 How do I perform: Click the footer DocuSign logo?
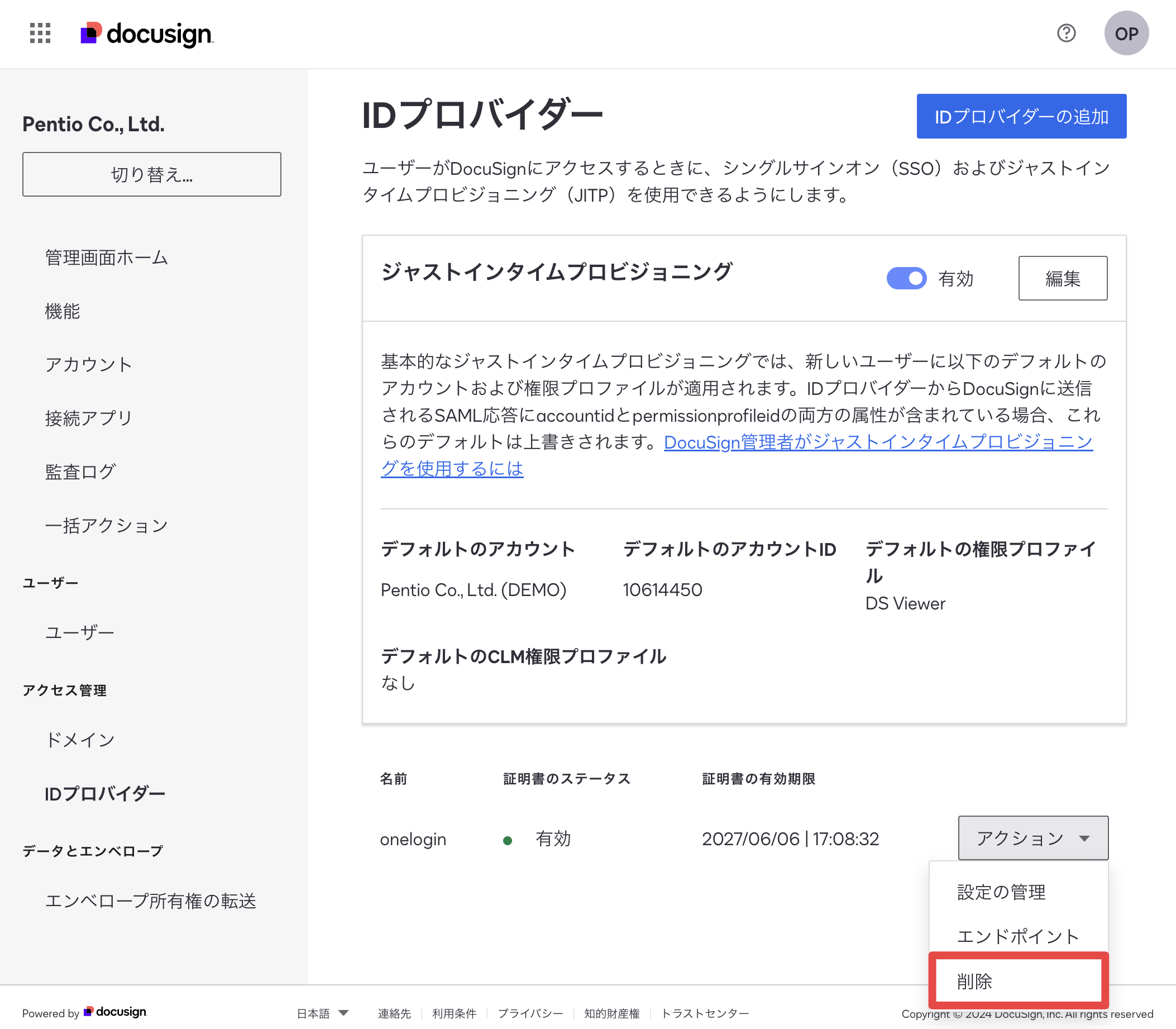tap(116, 1012)
